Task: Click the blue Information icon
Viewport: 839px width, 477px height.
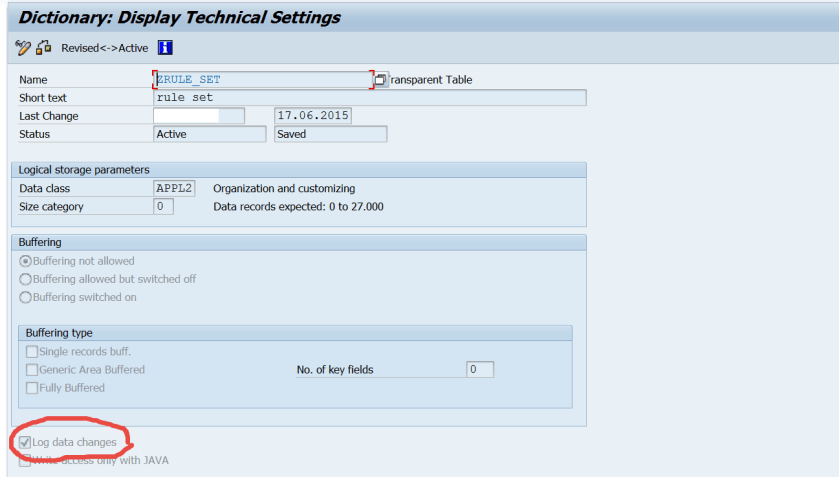Action: pyautogui.click(x=165, y=47)
